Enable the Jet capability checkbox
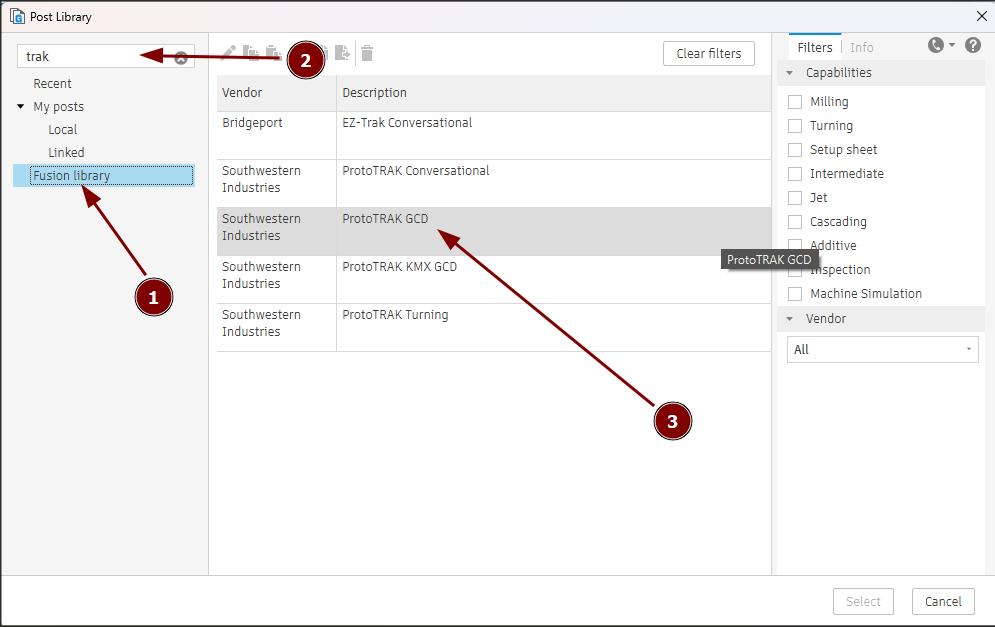Image resolution: width=995 pixels, height=627 pixels. [x=794, y=197]
